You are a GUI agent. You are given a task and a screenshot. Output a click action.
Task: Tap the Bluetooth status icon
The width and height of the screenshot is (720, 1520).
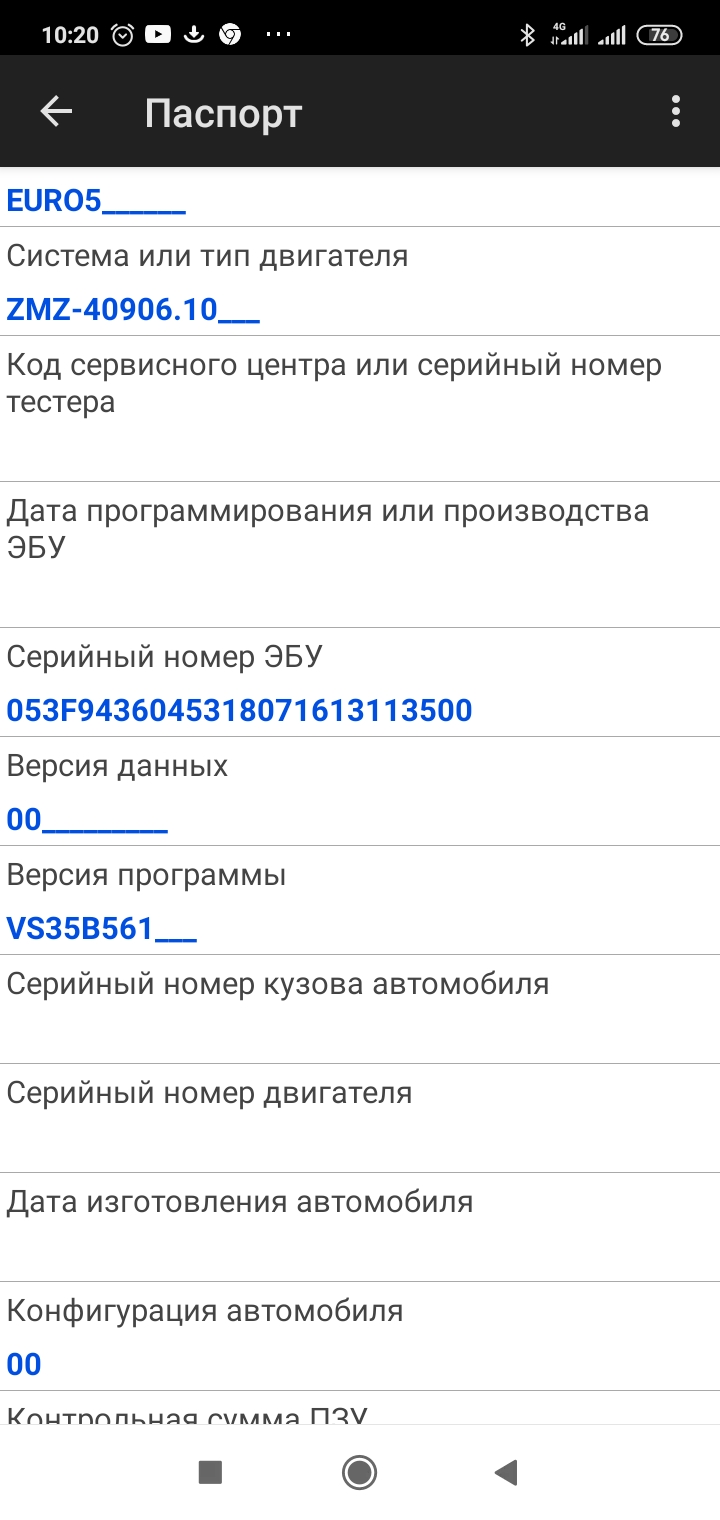(x=527, y=36)
